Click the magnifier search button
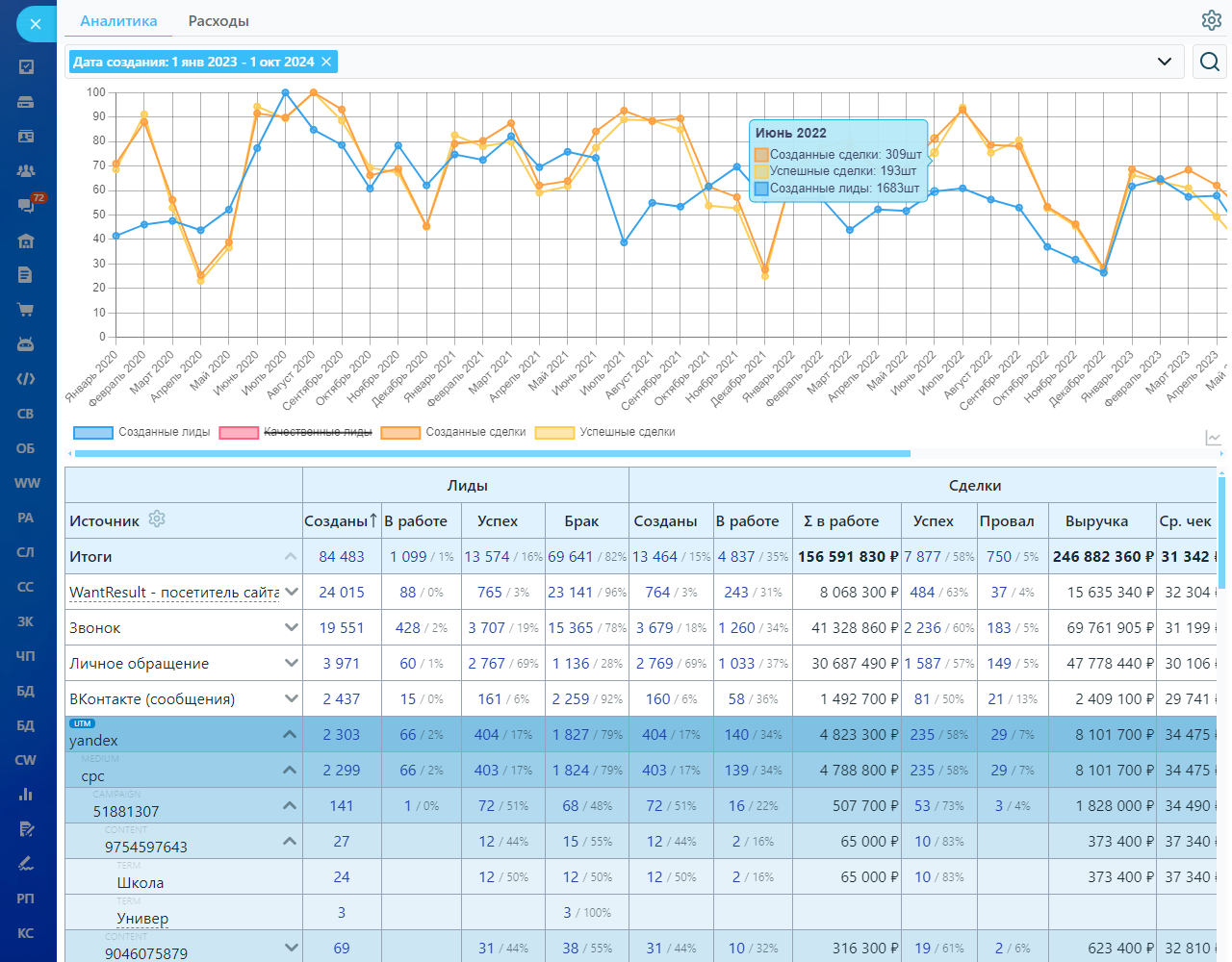 1210,62
